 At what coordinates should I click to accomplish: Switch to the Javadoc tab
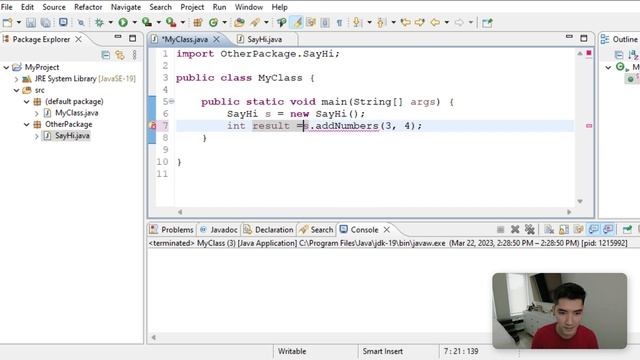pyautogui.click(x=219, y=230)
